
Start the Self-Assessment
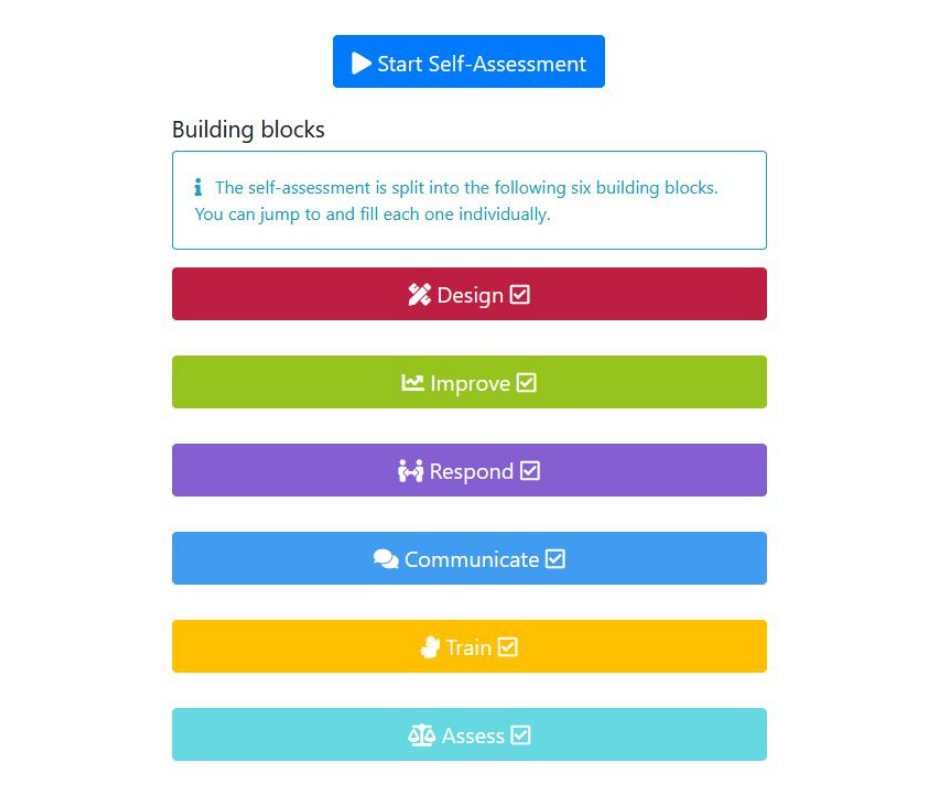(469, 62)
